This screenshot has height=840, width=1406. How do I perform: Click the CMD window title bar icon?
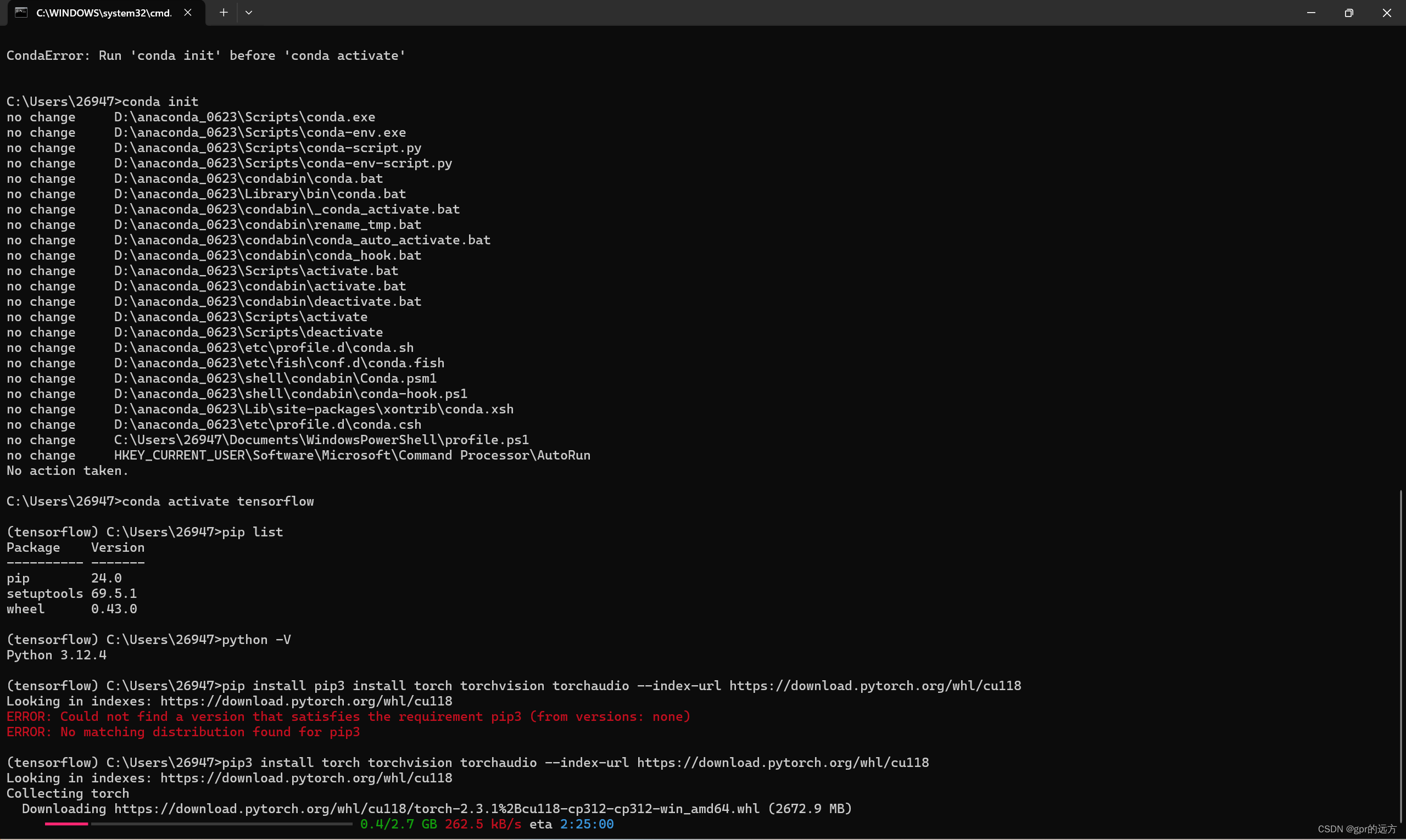[x=17, y=12]
